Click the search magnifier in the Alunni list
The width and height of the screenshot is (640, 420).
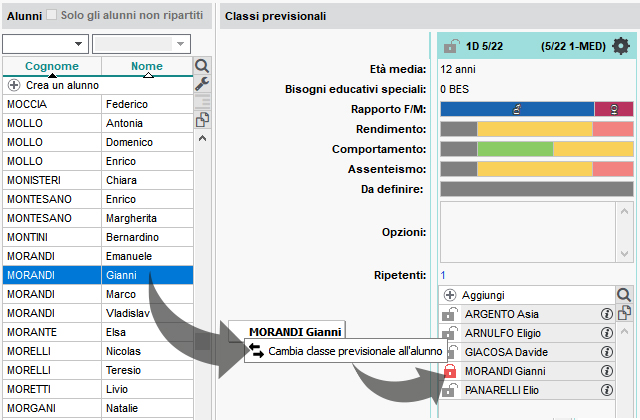(202, 66)
